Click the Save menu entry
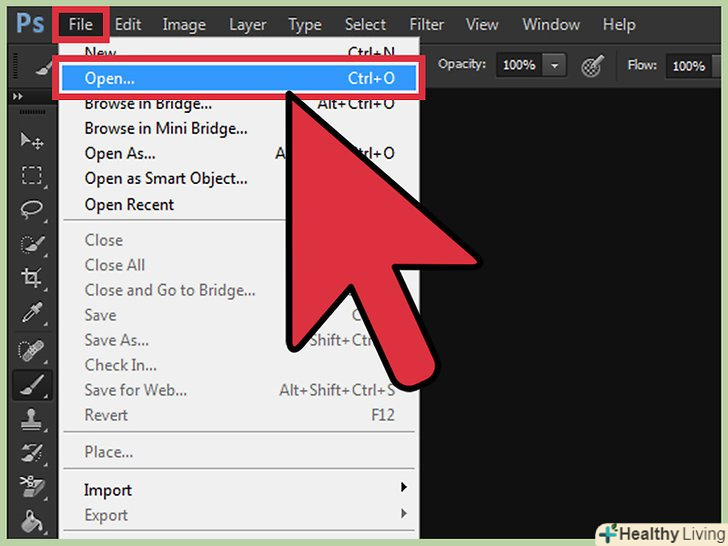728x546 pixels. click(x=100, y=315)
